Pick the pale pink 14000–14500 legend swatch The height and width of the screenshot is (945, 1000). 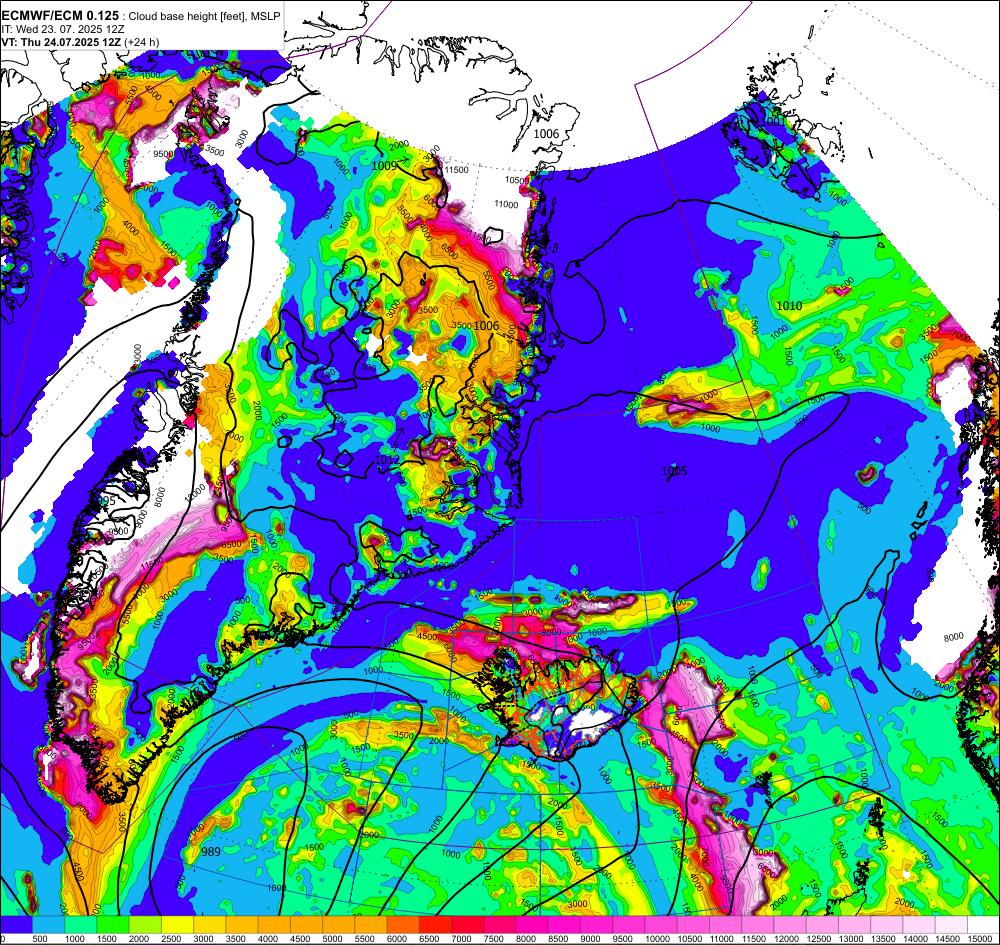[920, 925]
